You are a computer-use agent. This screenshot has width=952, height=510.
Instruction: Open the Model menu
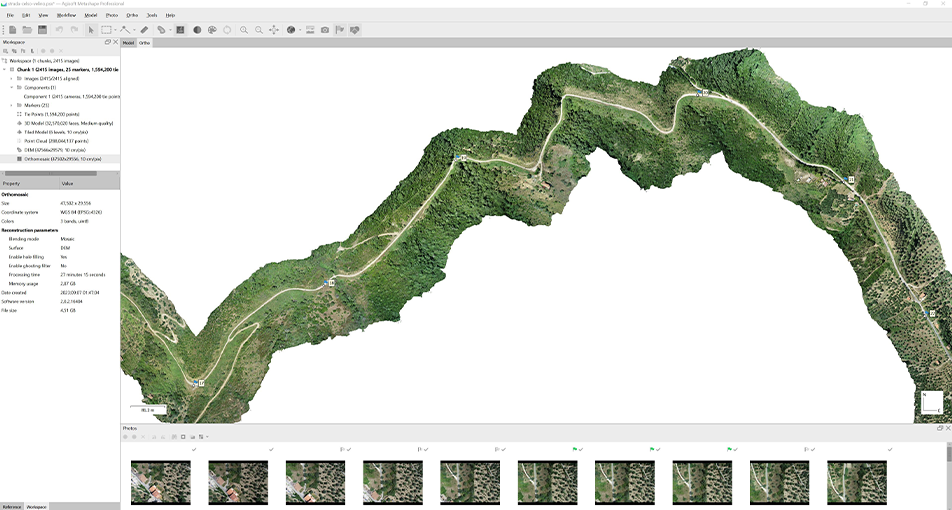(90, 15)
